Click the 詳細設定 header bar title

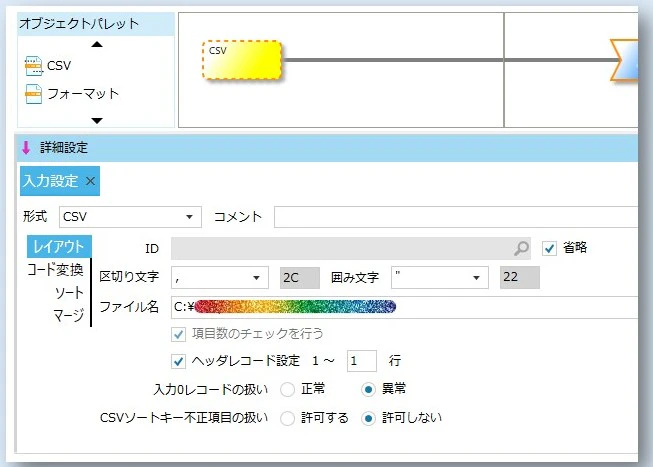point(64,147)
